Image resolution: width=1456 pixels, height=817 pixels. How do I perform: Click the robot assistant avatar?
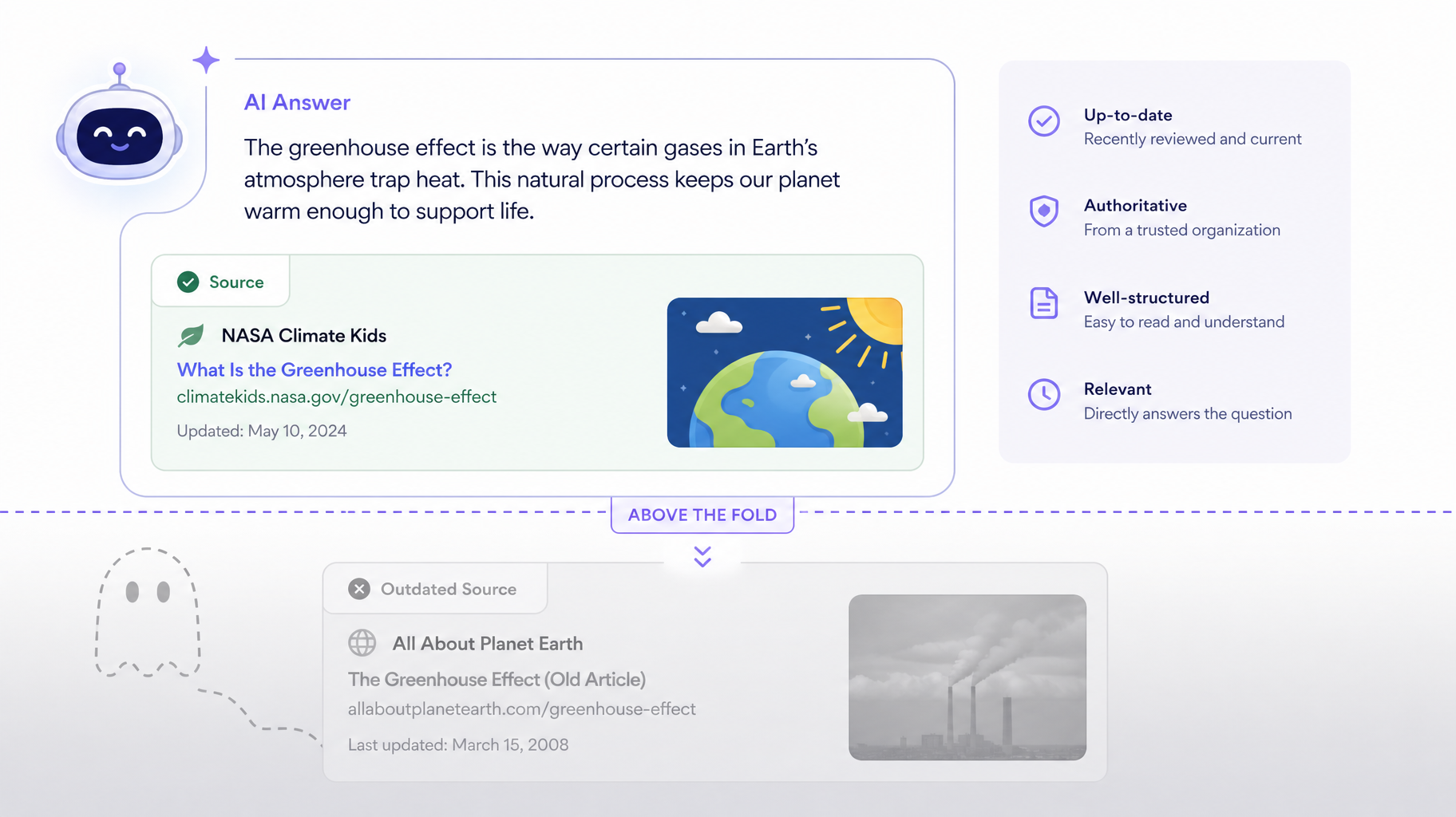point(119,124)
